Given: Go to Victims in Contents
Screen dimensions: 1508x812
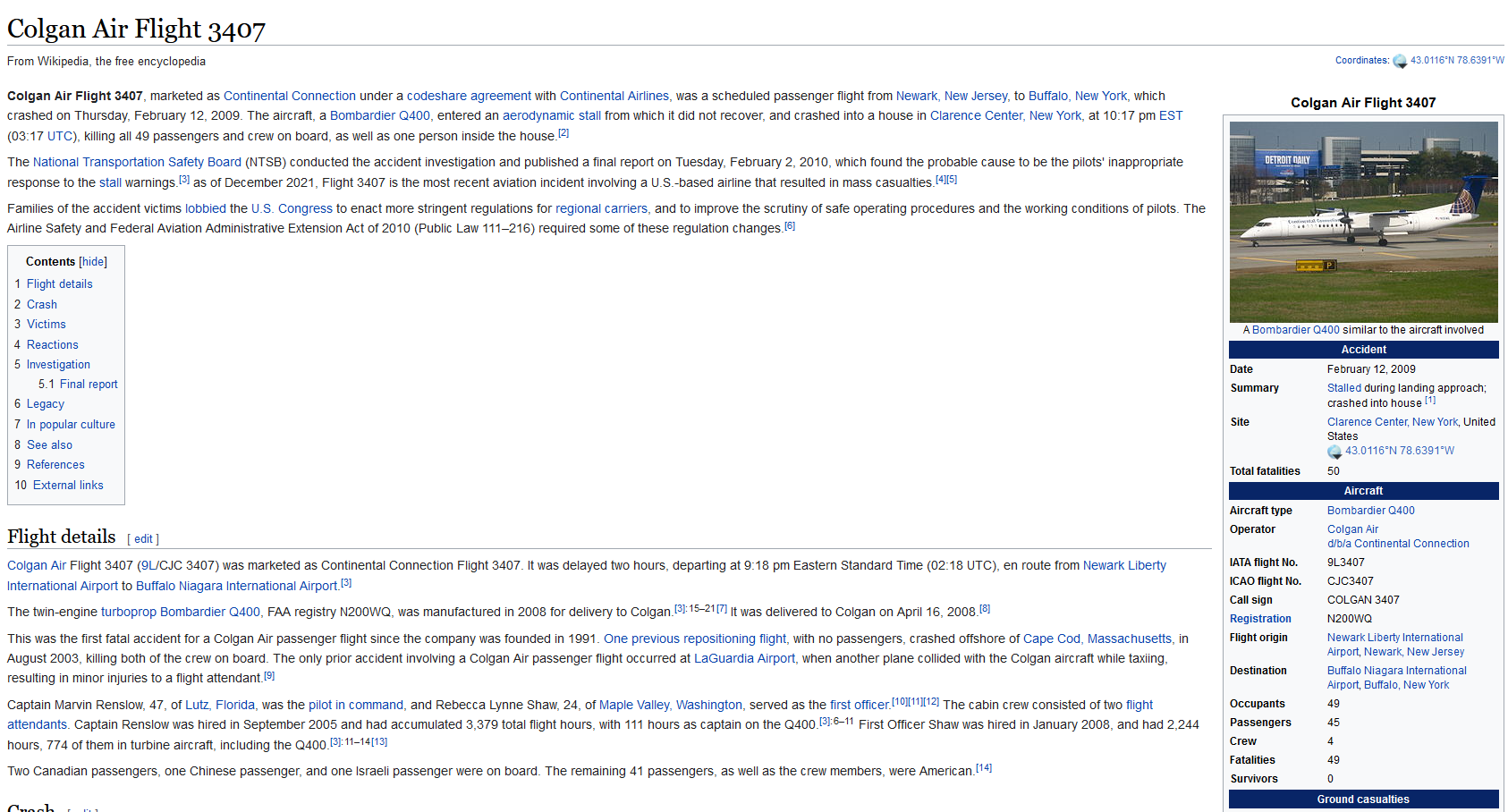Looking at the screenshot, I should [46, 325].
